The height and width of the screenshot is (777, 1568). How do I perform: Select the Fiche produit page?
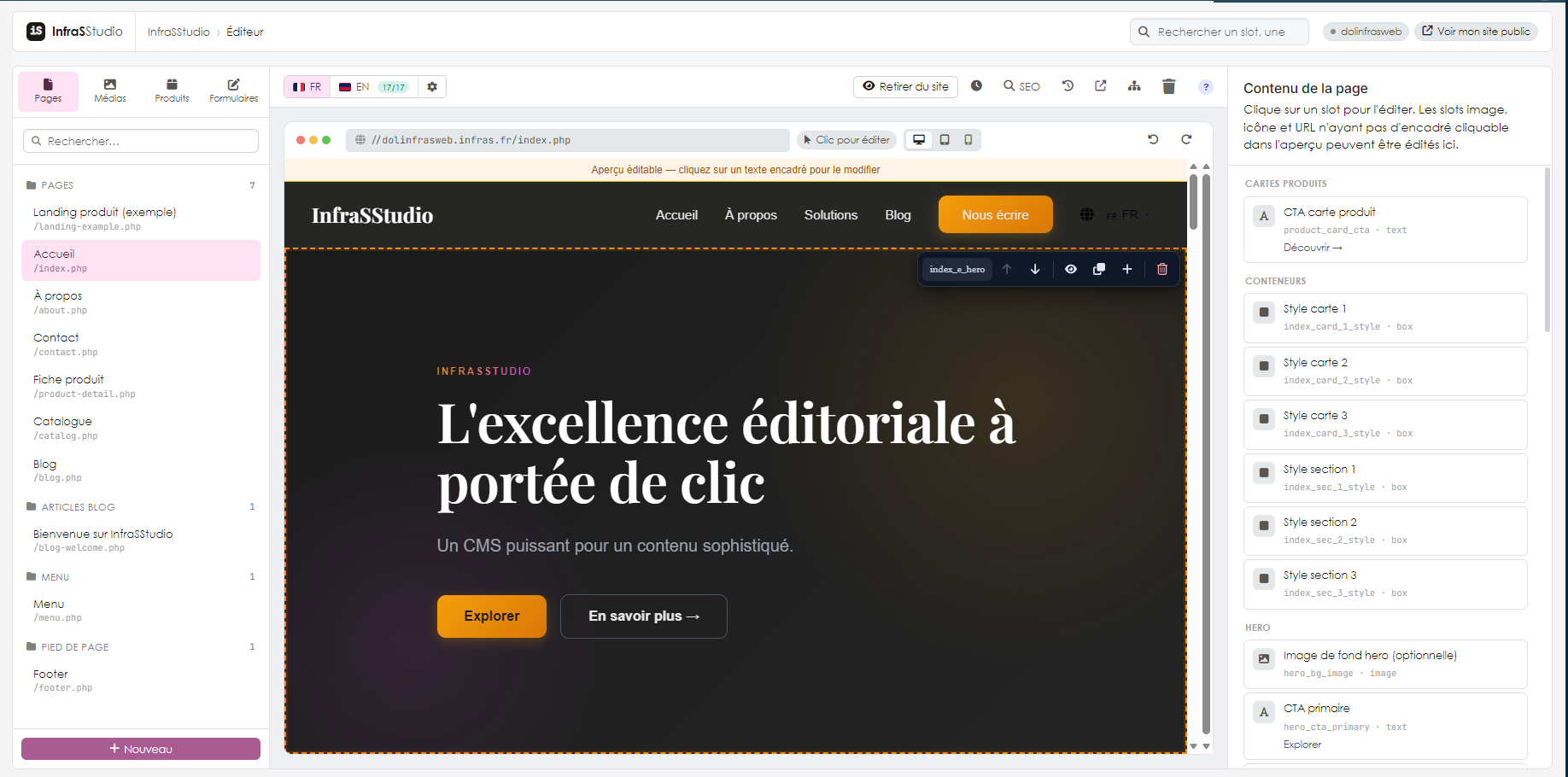click(141, 386)
